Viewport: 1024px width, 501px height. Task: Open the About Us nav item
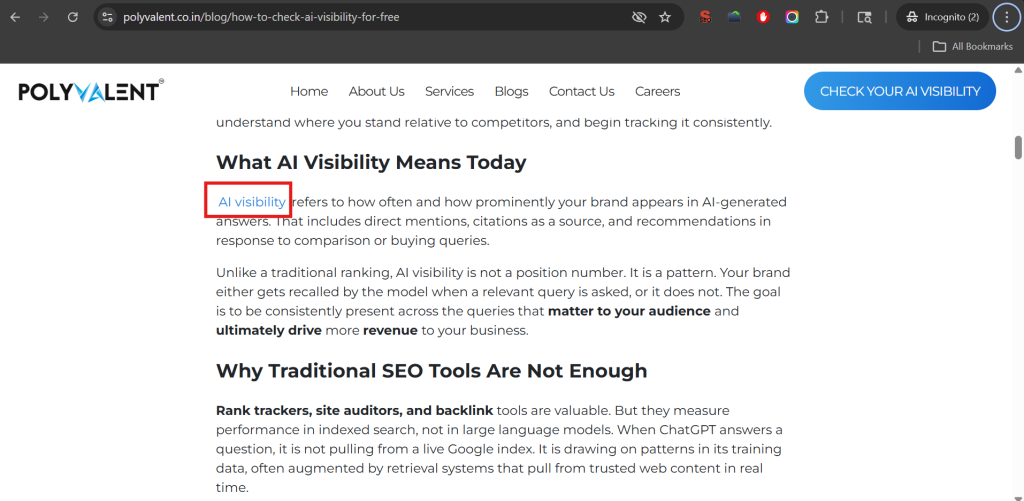pyautogui.click(x=376, y=91)
